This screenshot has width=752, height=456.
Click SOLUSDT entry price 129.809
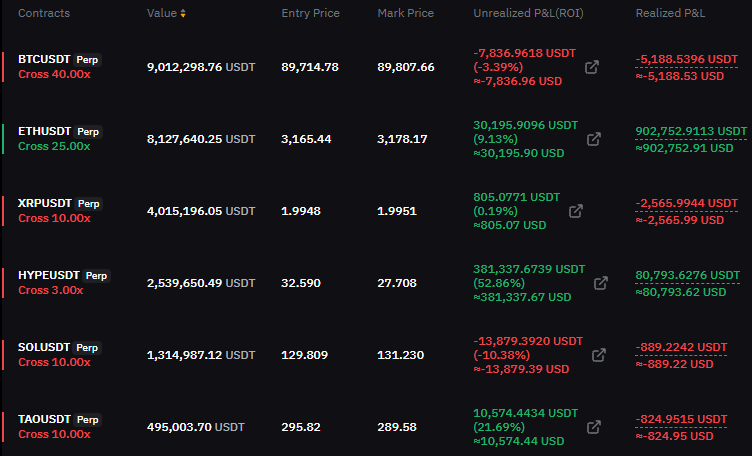click(305, 355)
